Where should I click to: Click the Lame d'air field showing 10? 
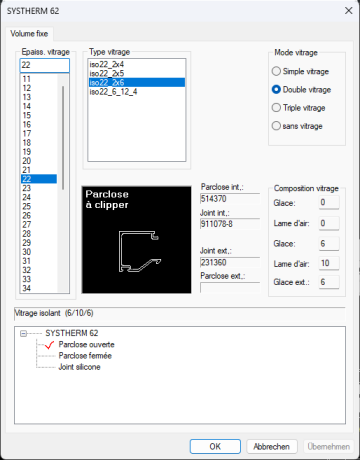click(329, 263)
